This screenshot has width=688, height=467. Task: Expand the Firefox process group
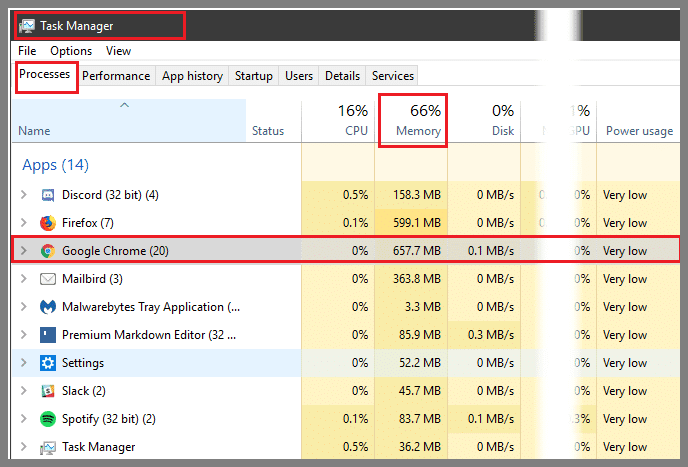(24, 223)
